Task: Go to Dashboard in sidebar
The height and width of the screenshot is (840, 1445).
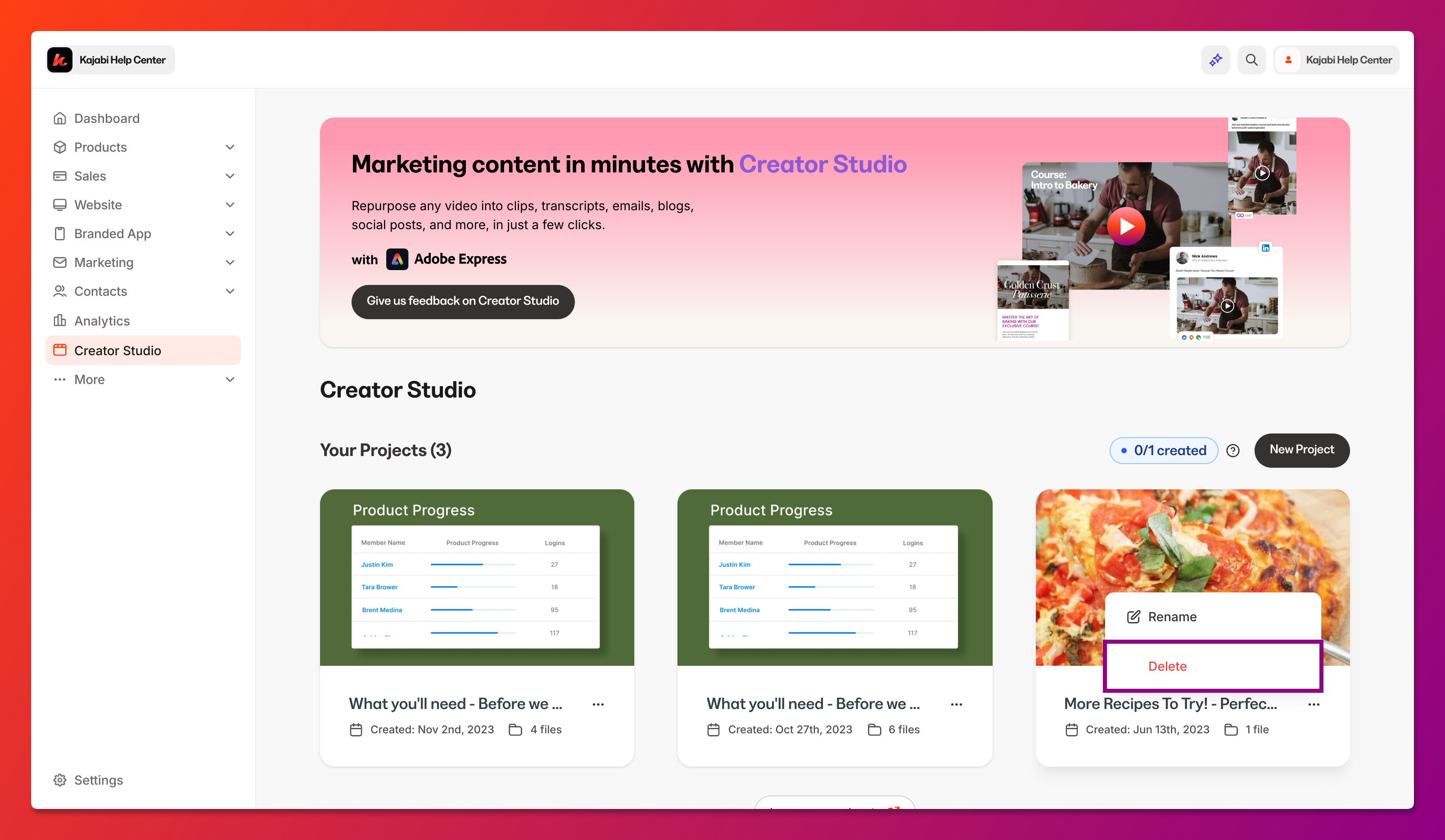Action: [143, 118]
